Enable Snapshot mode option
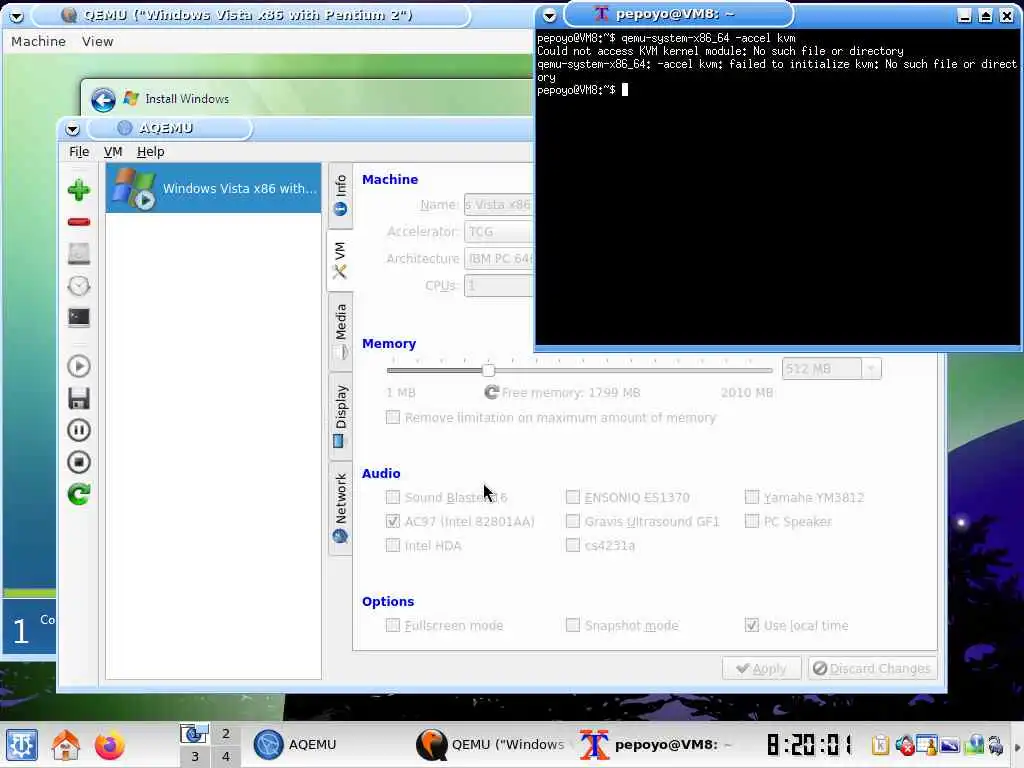1024x768 pixels. (x=573, y=625)
